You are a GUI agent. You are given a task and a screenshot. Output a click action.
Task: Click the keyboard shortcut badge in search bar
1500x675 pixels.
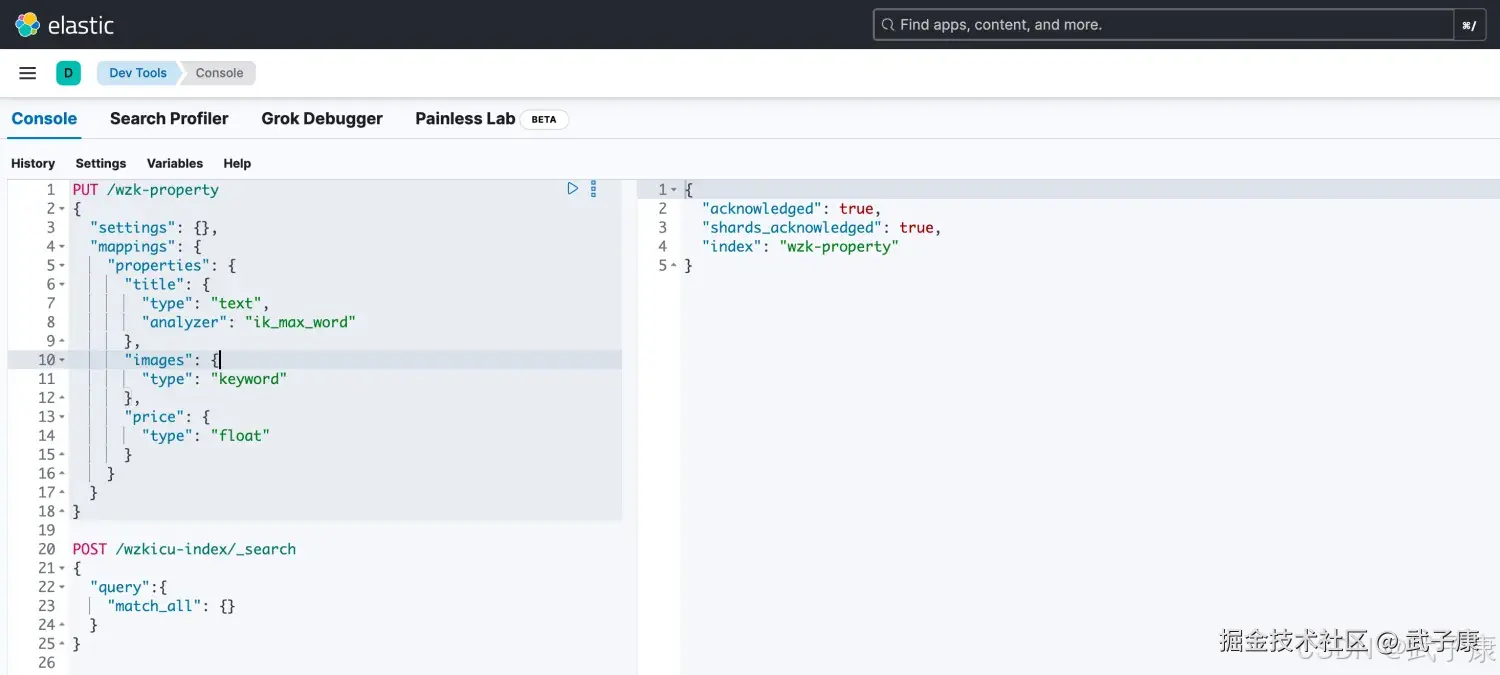(1469, 24)
